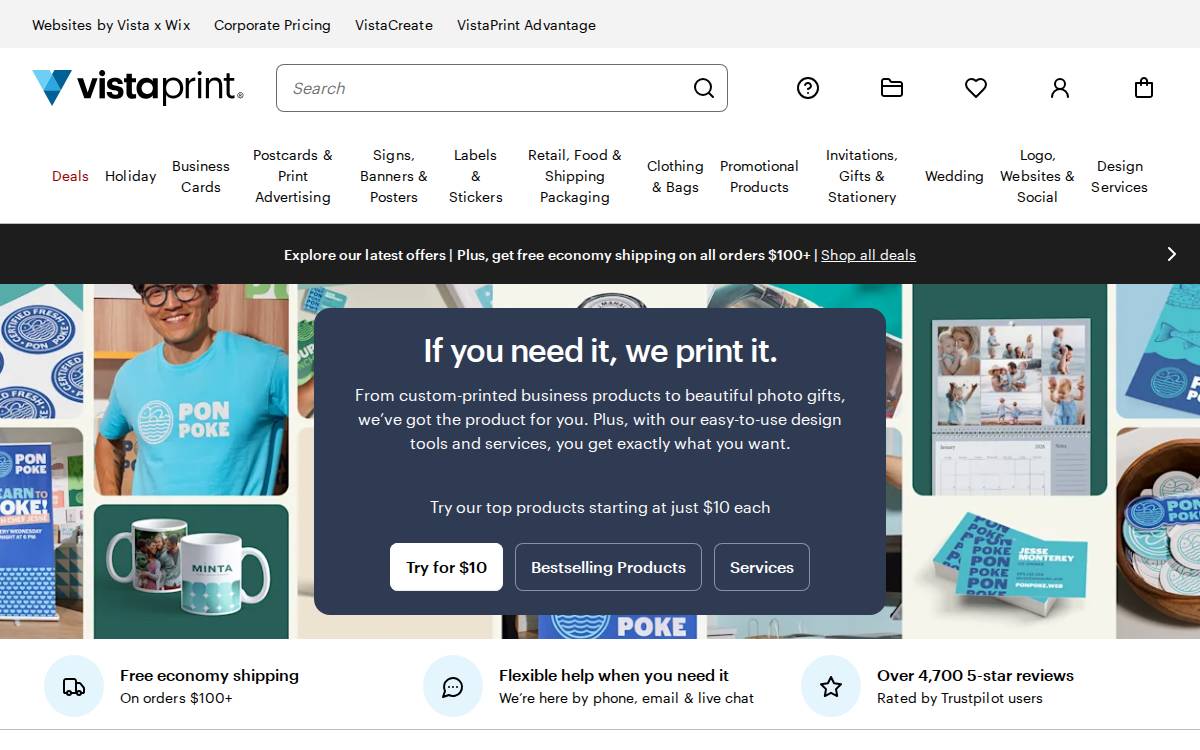Click 'On orders $100+' text
Image resolution: width=1200 pixels, height=750 pixels.
click(176, 698)
